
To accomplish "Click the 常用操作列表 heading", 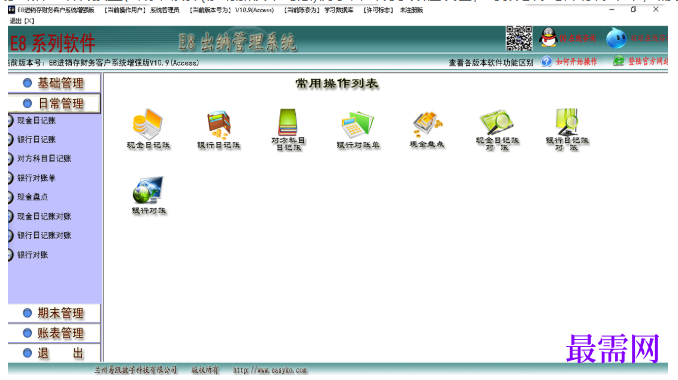I will tap(337, 83).
